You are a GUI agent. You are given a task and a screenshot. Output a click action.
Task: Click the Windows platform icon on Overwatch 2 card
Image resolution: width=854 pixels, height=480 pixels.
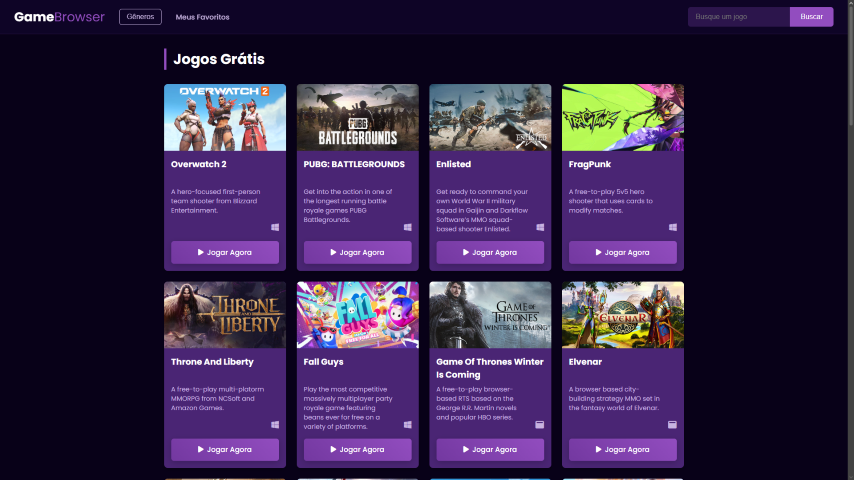click(275, 227)
